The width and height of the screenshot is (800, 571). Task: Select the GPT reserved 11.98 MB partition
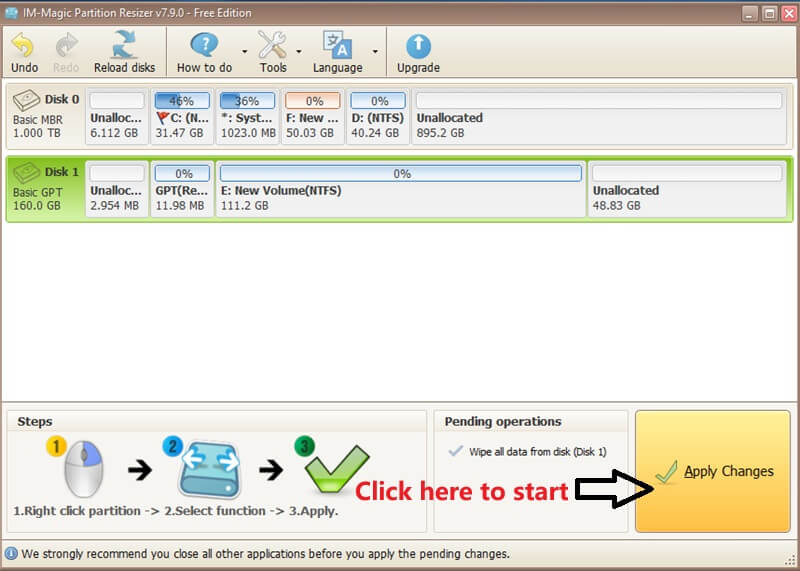point(182,189)
